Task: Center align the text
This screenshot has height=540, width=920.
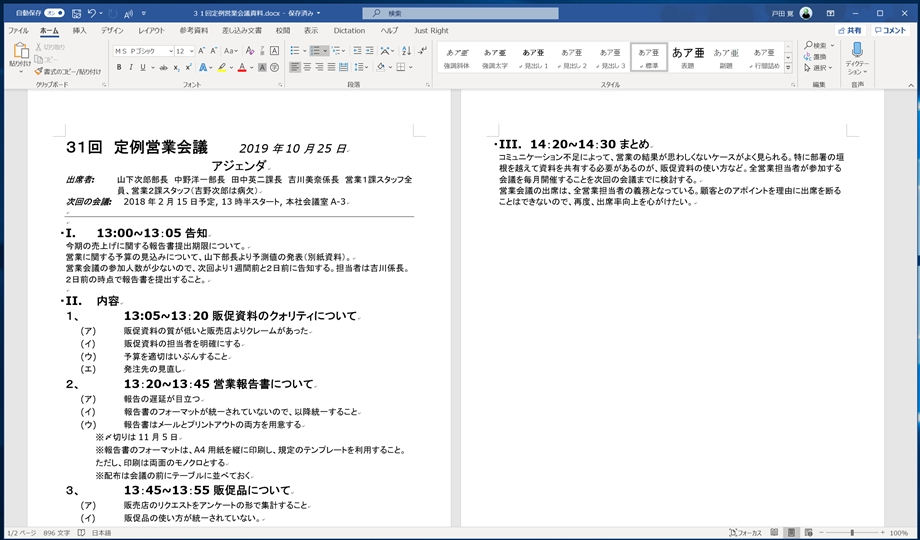Action: (x=307, y=68)
